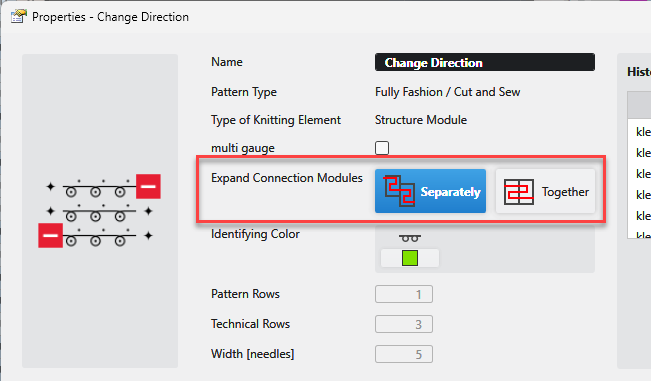Click the top-left knitting loop symbol
The height and width of the screenshot is (381, 651).
point(71,192)
